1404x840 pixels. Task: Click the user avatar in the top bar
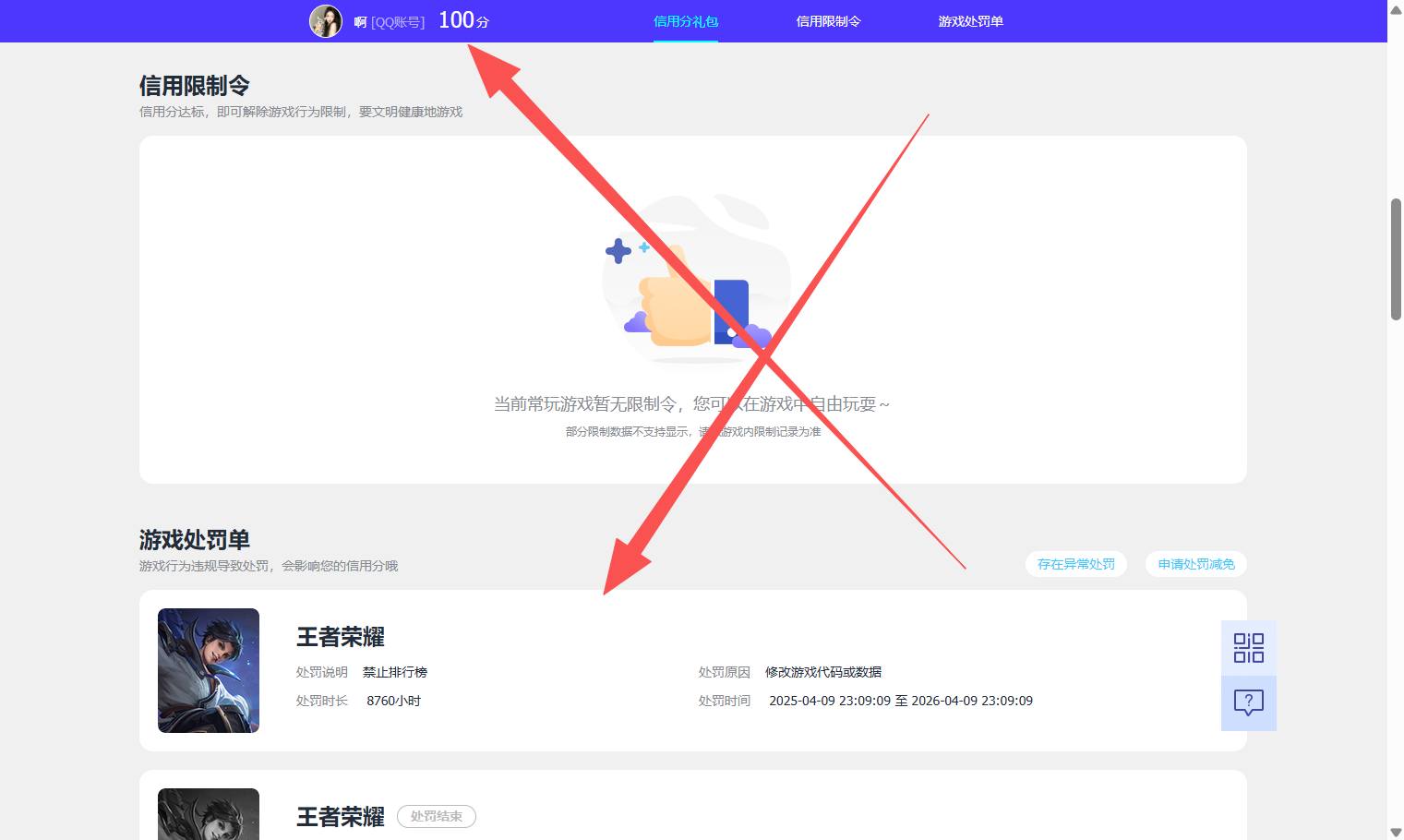pyautogui.click(x=326, y=20)
